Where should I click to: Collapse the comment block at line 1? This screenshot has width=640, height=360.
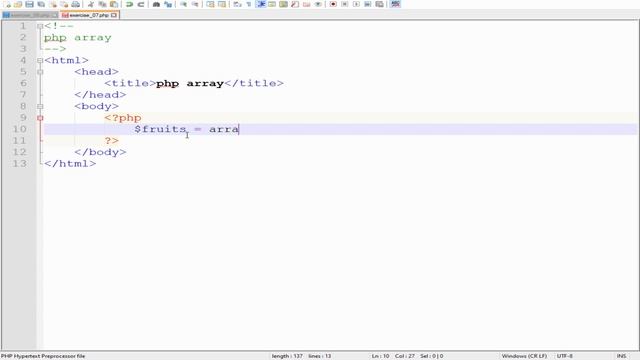40,26
